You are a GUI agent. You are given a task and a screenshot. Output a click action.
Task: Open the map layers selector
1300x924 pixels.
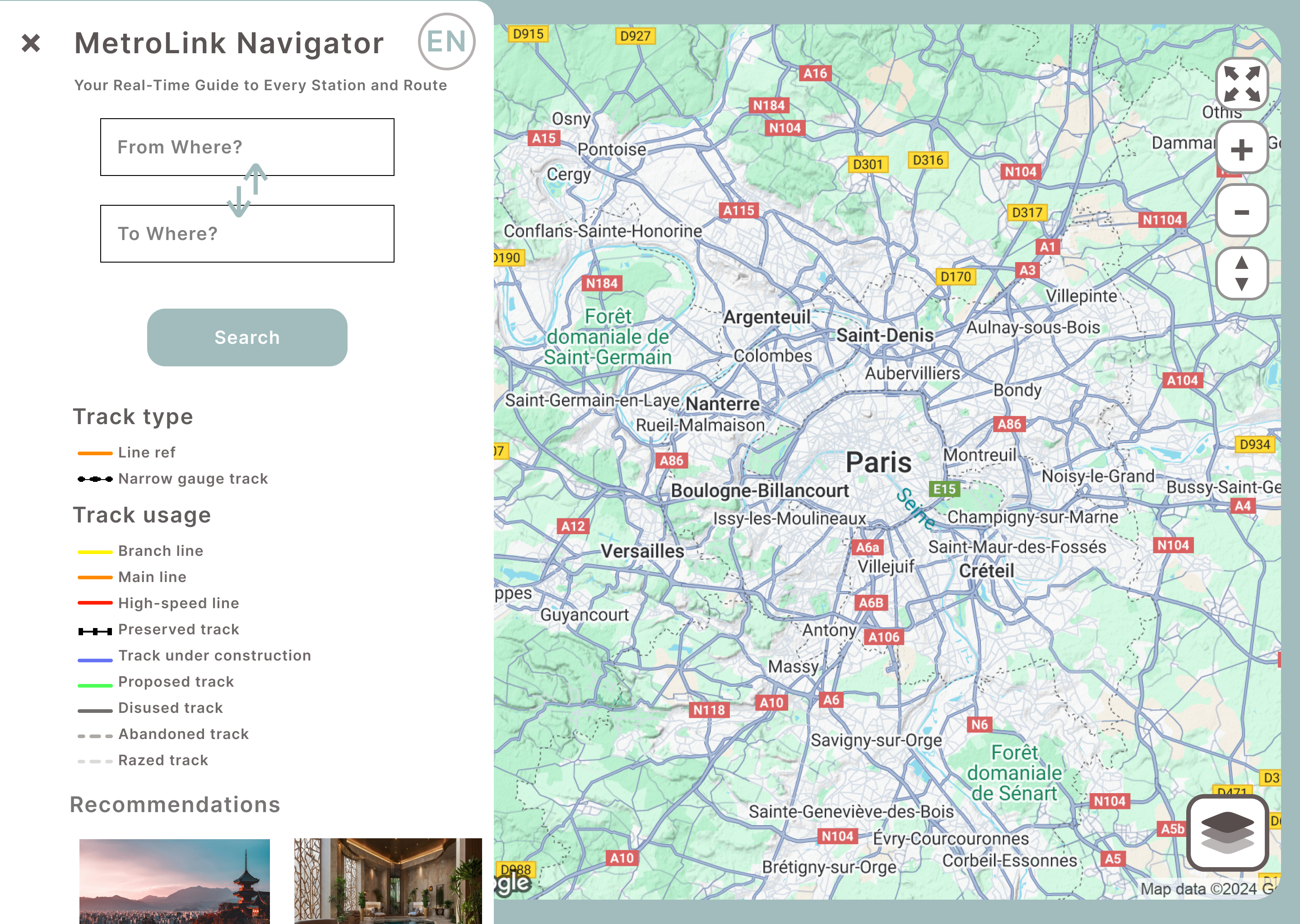tap(1227, 832)
